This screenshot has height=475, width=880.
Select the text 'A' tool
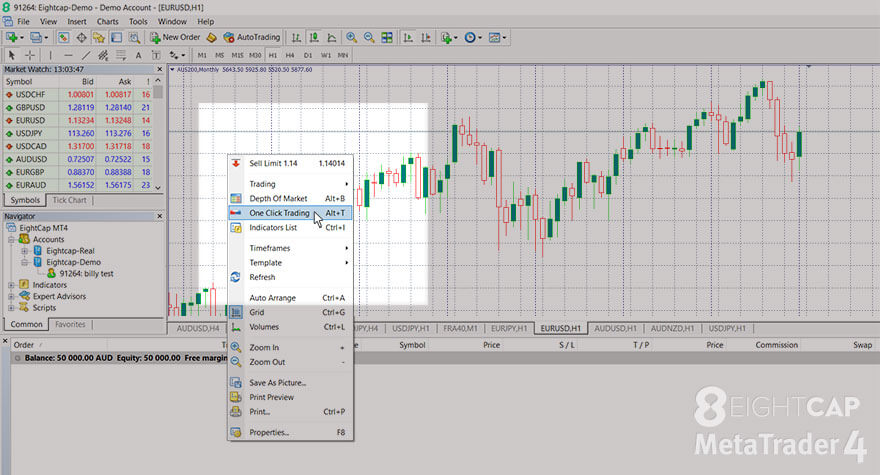click(138, 55)
